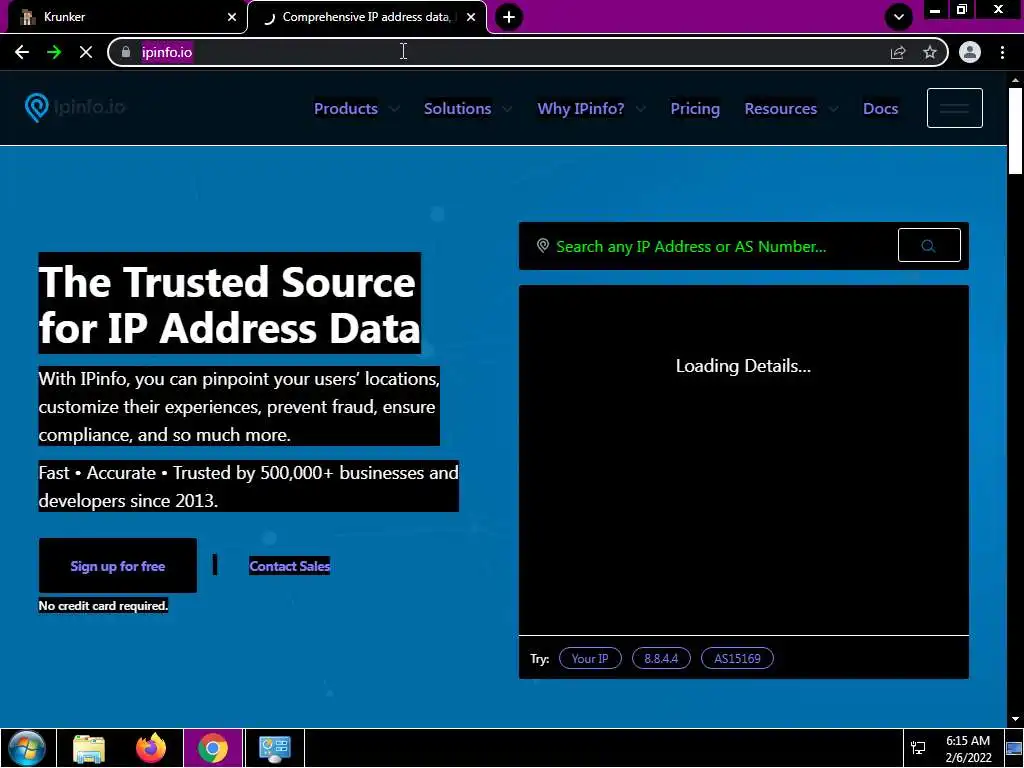Click the Chrome taskbar icon
The height and width of the screenshot is (768, 1024).
click(x=213, y=748)
